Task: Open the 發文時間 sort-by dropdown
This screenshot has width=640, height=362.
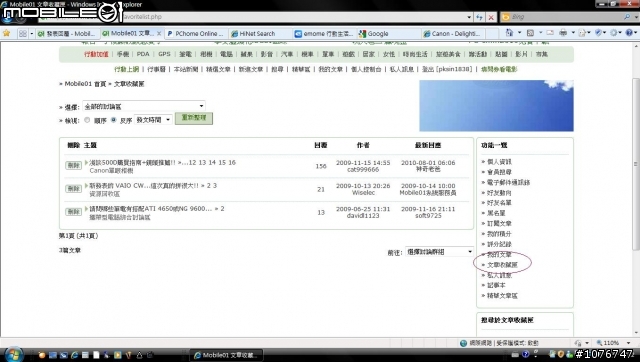Action: (153, 120)
